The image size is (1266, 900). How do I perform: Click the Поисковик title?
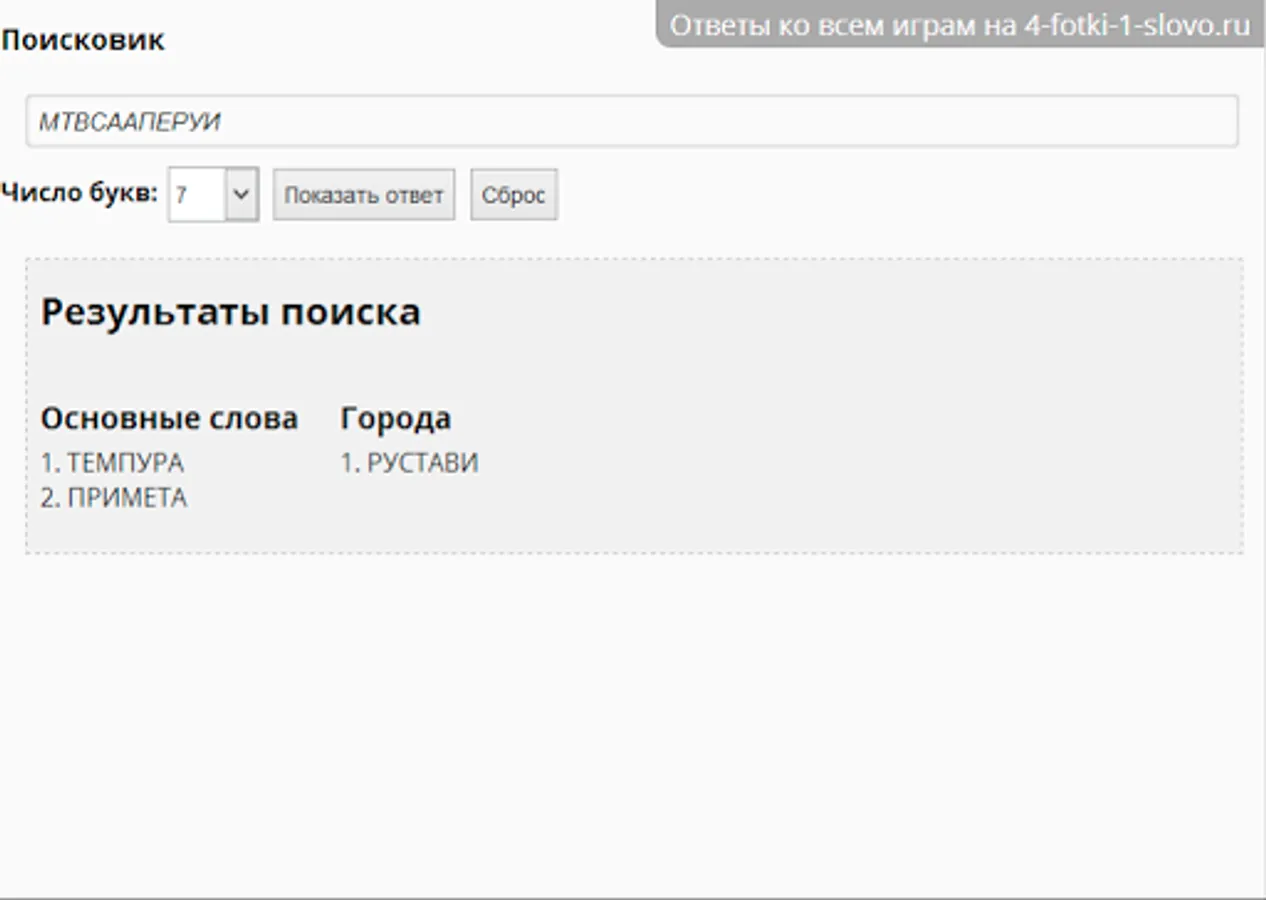[83, 41]
